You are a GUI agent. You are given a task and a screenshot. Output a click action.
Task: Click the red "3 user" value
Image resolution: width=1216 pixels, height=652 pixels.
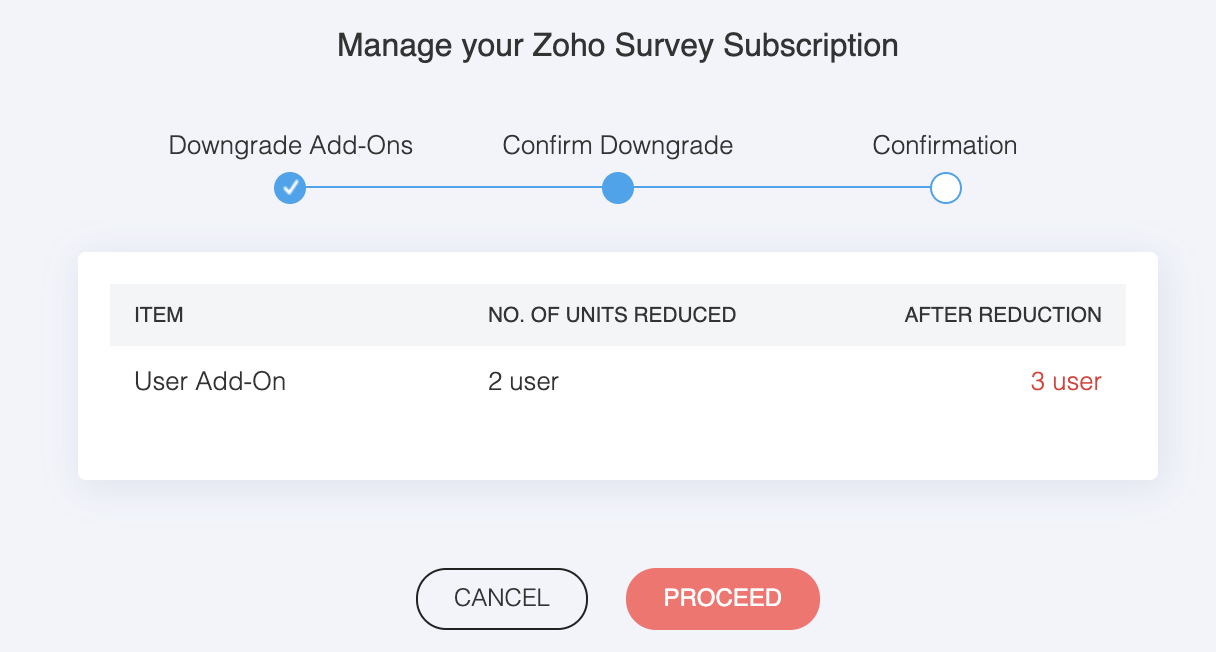point(1066,381)
